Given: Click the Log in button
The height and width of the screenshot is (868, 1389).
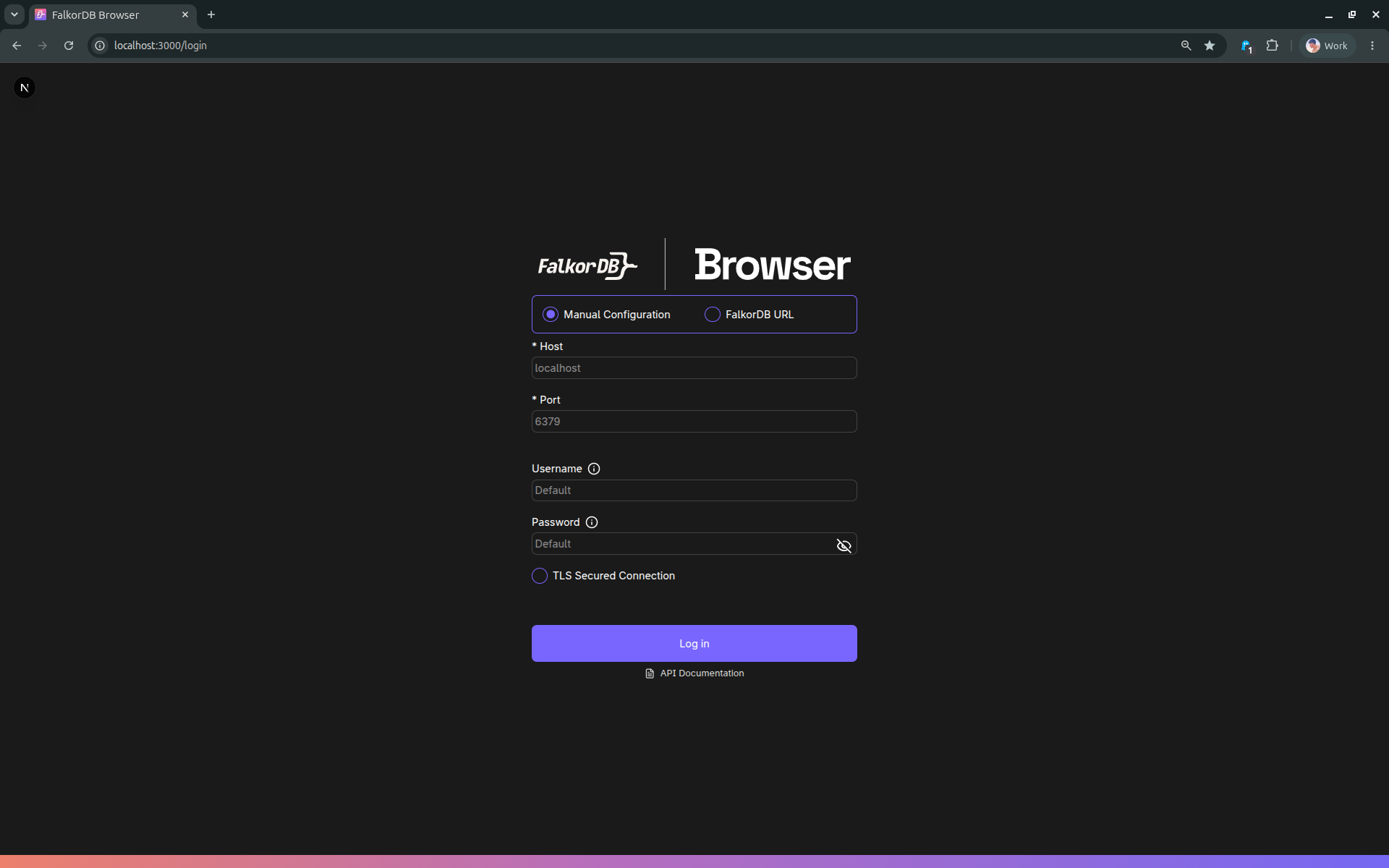Looking at the screenshot, I should 694,643.
